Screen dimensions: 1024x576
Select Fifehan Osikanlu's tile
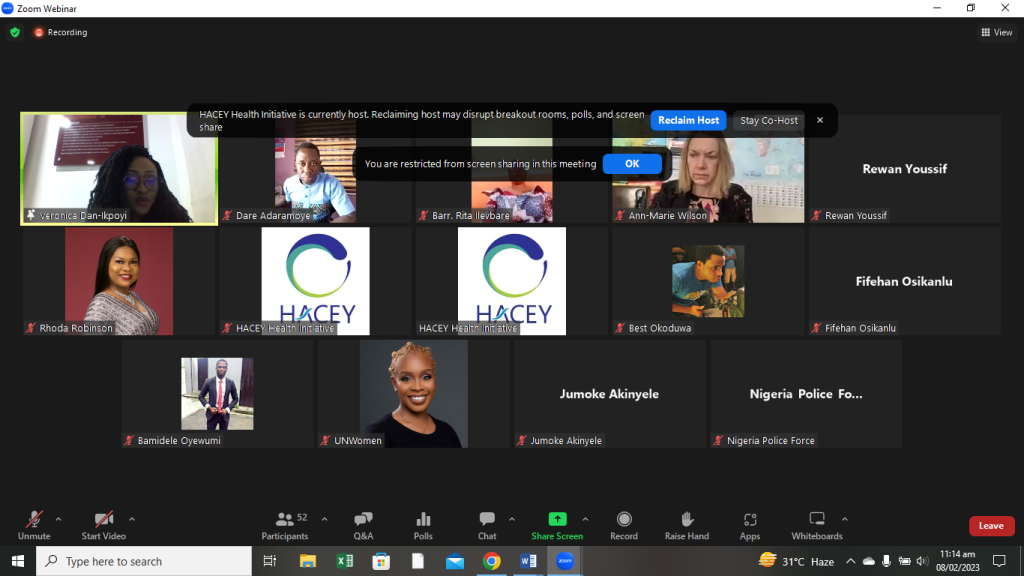[x=904, y=281]
